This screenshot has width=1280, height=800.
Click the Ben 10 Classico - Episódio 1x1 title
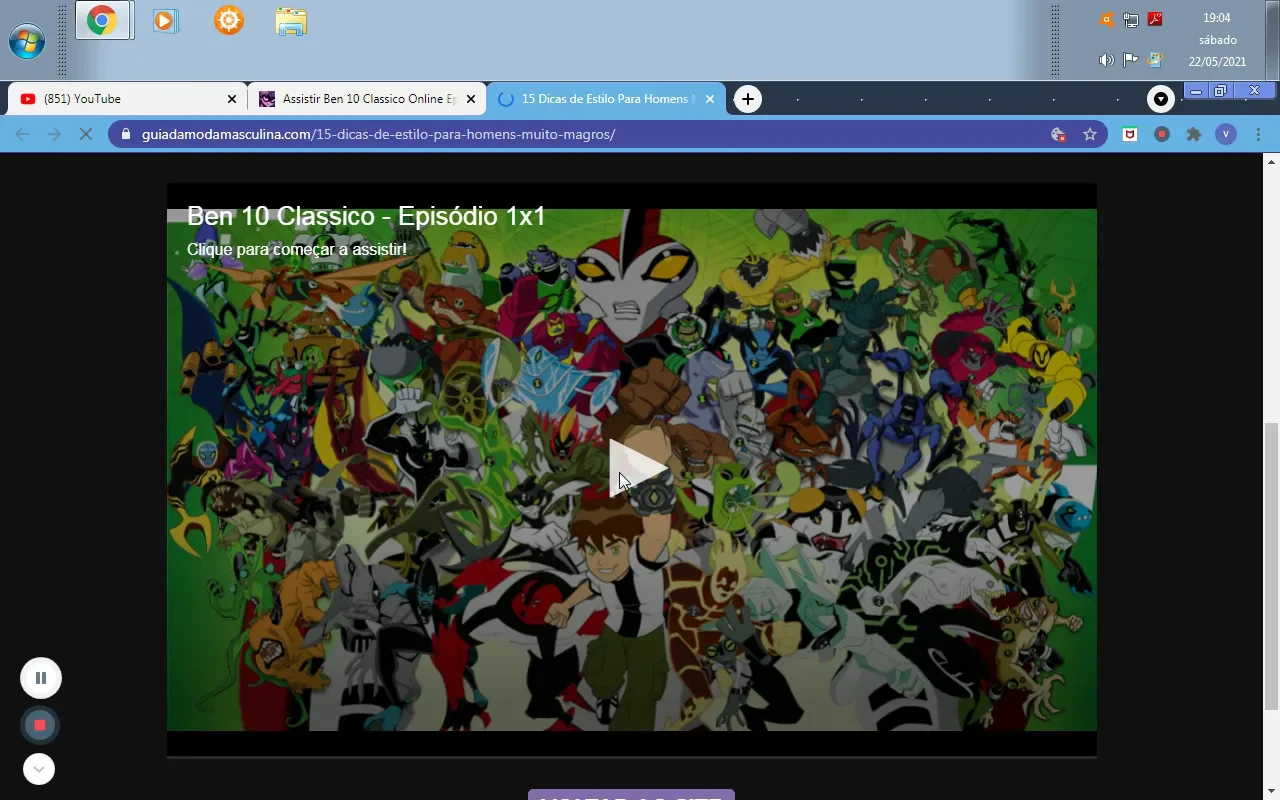point(366,216)
